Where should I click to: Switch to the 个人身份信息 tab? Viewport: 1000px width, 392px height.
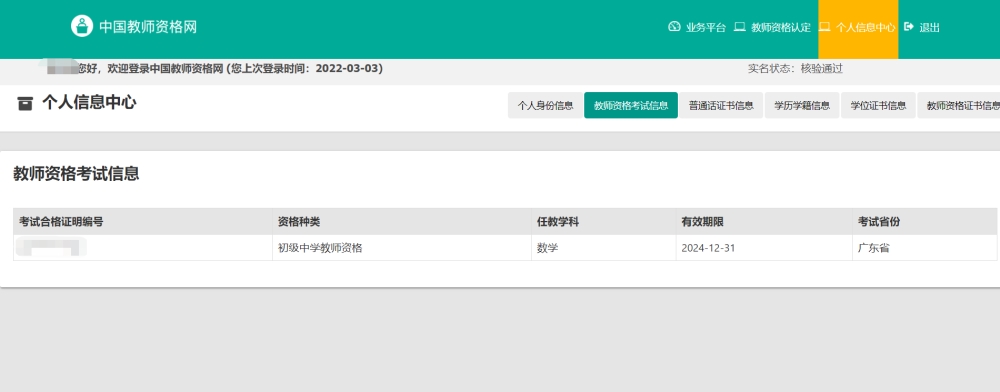[545, 106]
